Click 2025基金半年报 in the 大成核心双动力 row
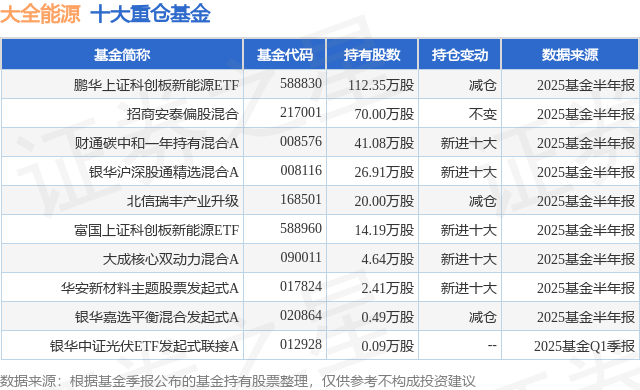The image size is (640, 390). 586,259
